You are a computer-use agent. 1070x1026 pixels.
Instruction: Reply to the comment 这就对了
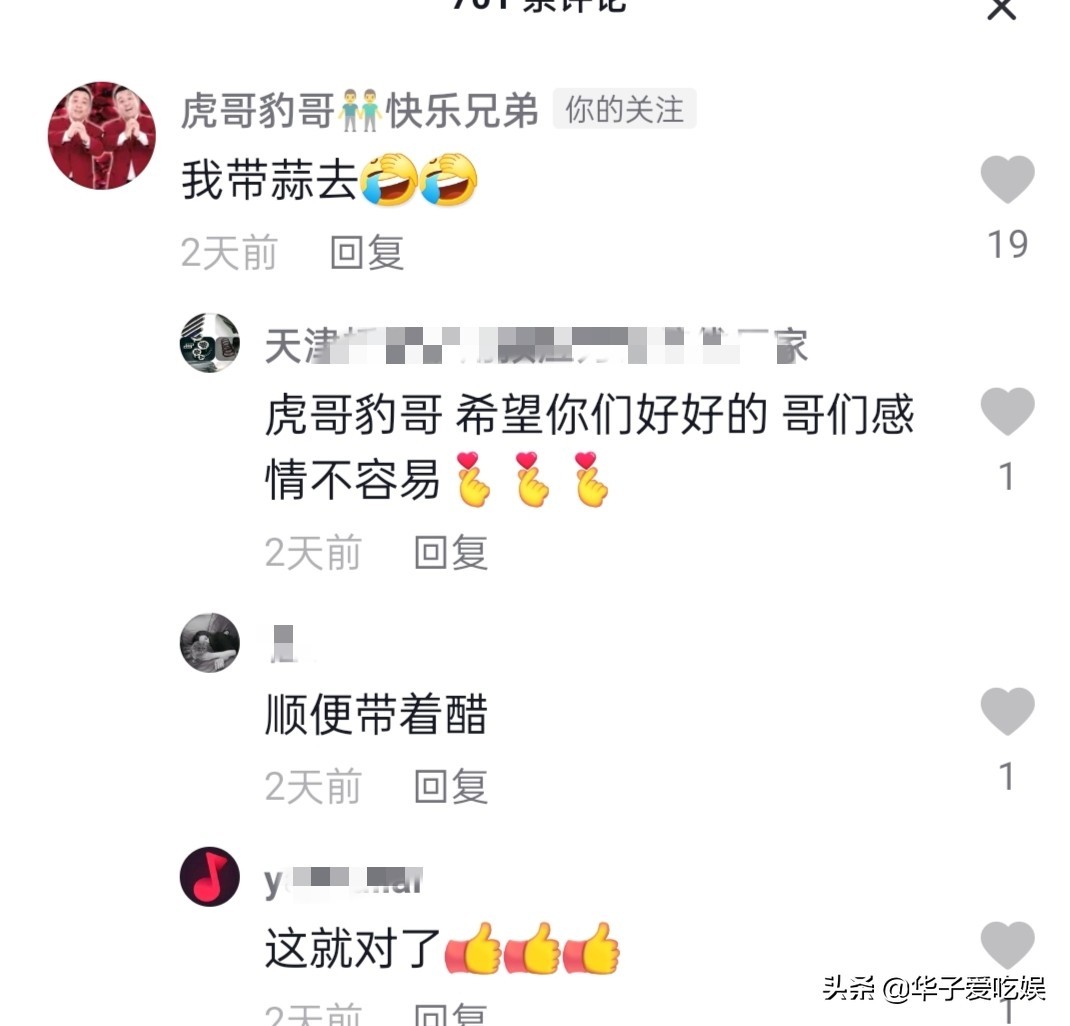tap(451, 1014)
